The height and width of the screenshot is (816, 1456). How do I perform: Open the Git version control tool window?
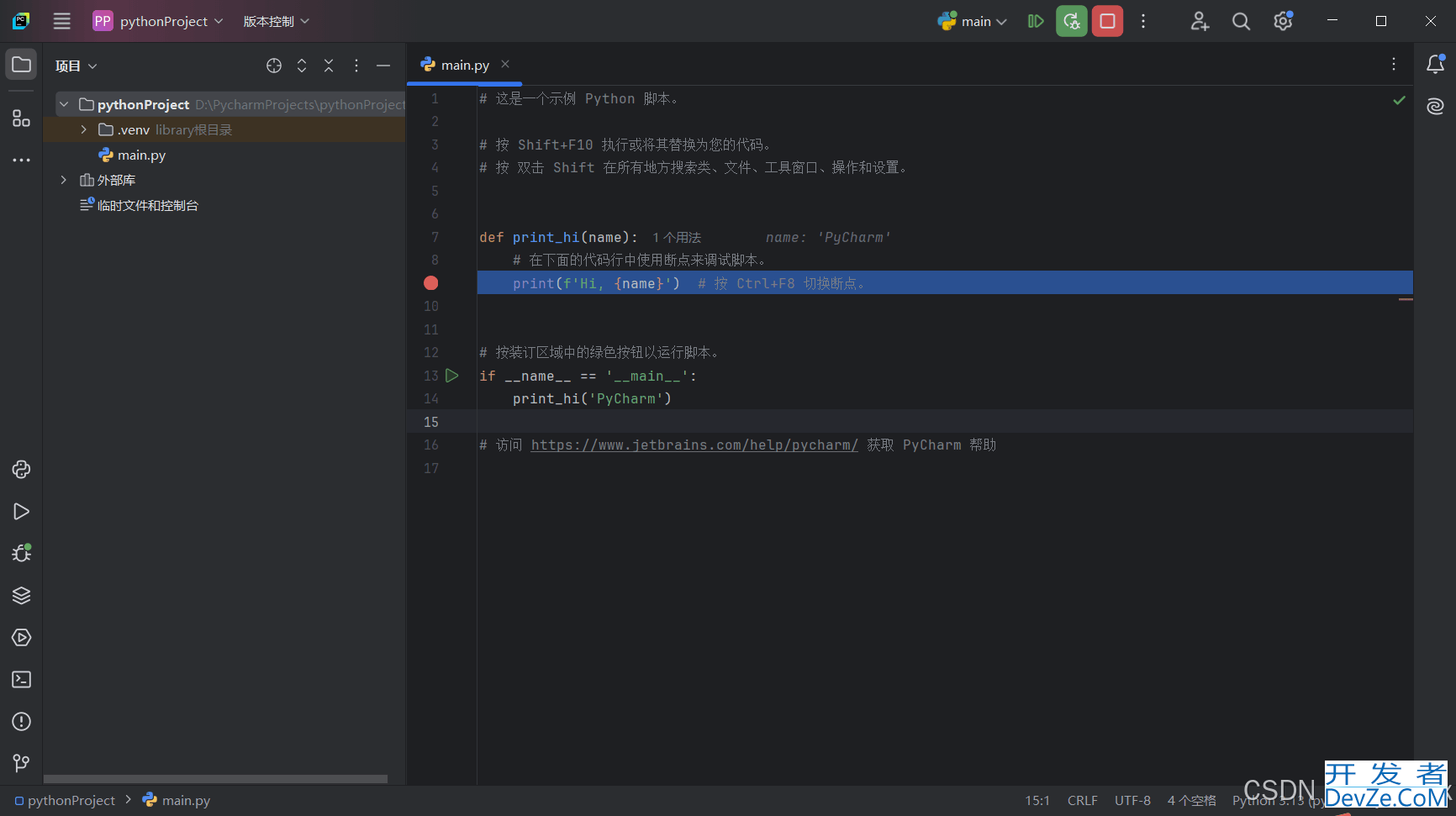click(x=21, y=763)
